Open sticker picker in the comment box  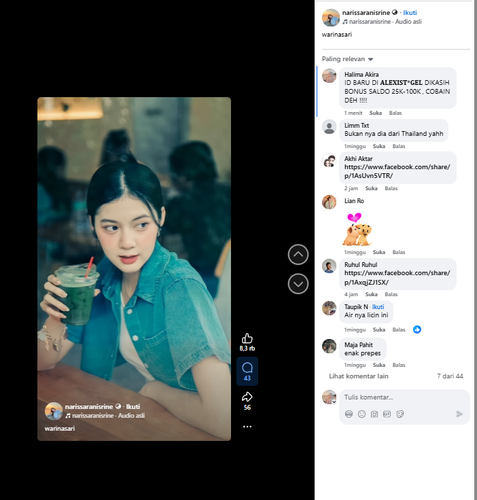click(400, 414)
